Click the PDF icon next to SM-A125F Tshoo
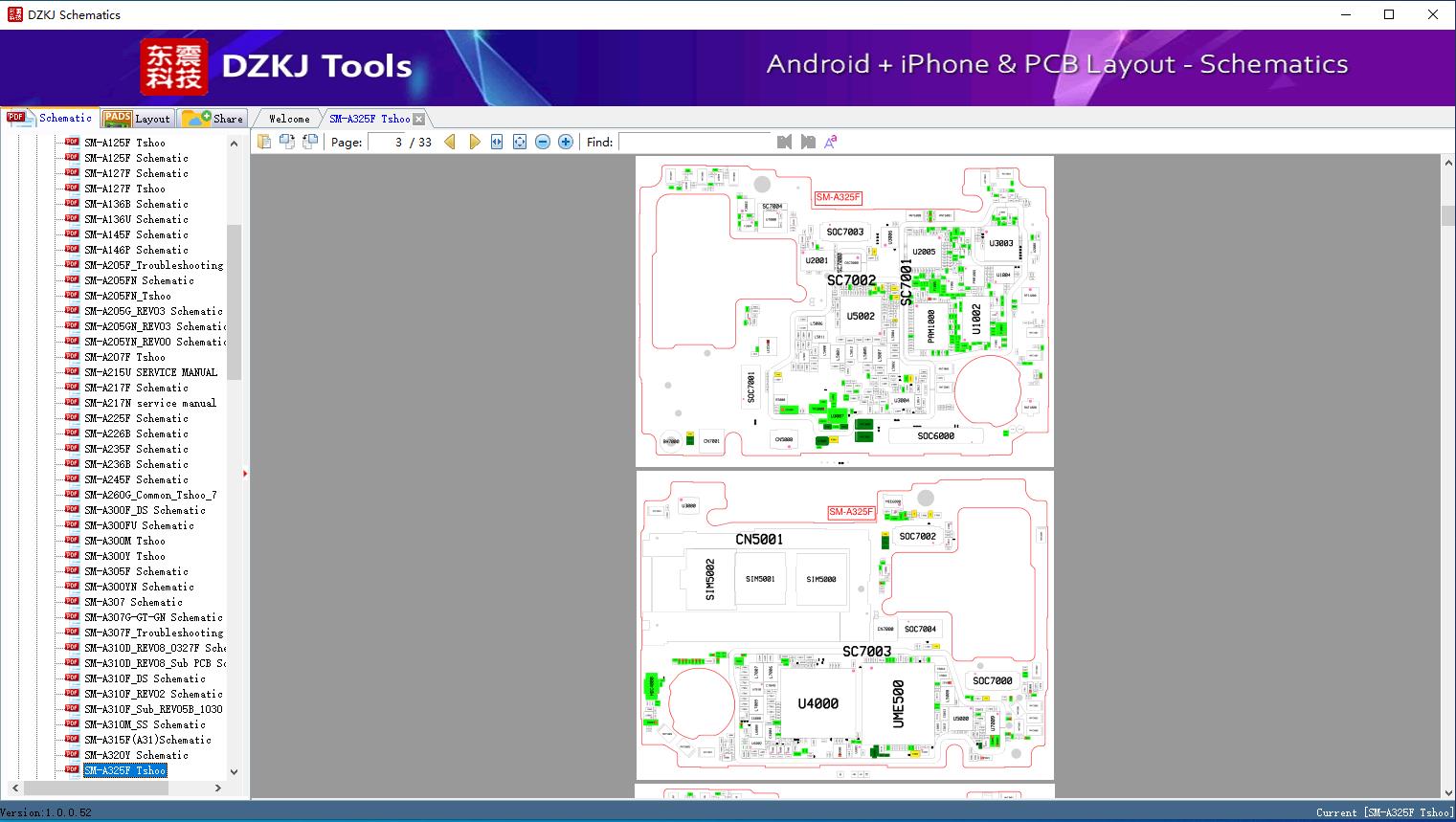 pyautogui.click(x=72, y=143)
